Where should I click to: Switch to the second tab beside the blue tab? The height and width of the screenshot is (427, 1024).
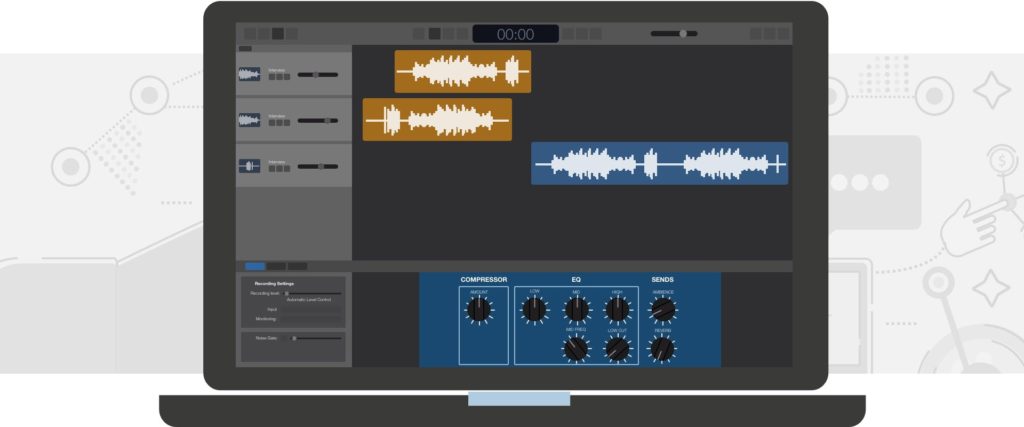click(276, 266)
